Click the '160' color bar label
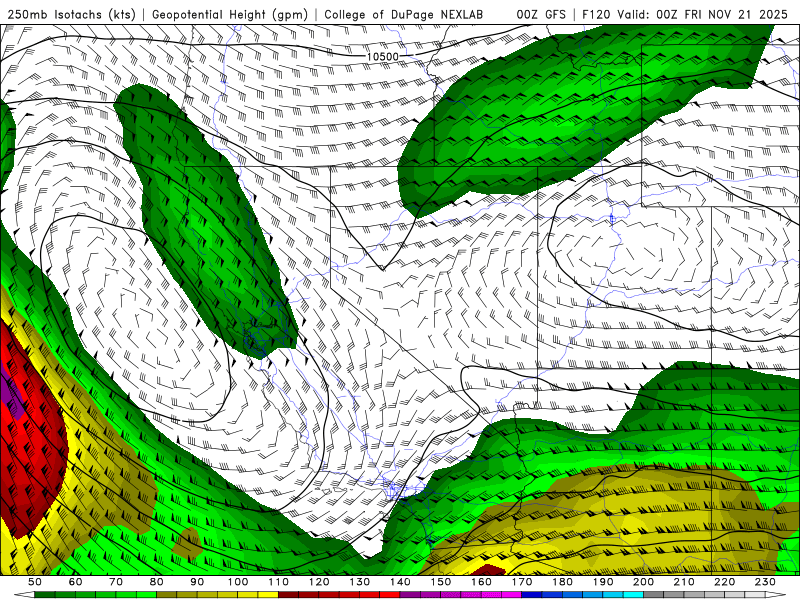 tap(481, 582)
